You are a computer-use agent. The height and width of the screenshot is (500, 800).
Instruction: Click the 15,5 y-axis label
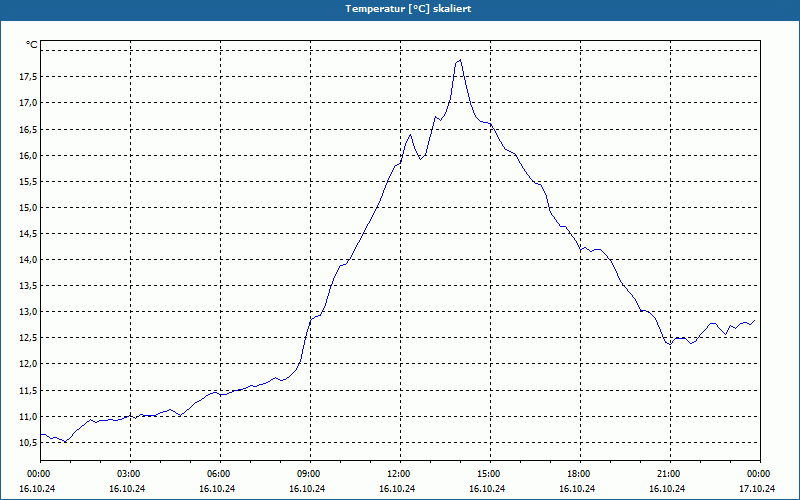[27, 182]
